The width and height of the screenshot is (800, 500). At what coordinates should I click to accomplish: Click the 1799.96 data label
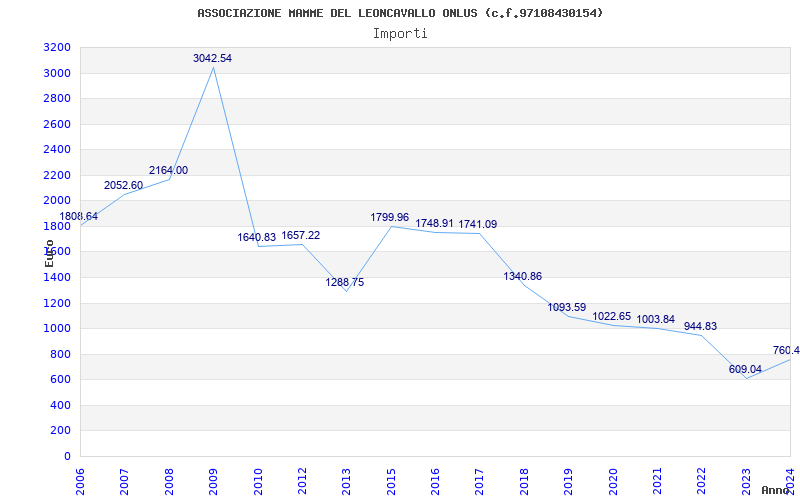[x=389, y=217]
